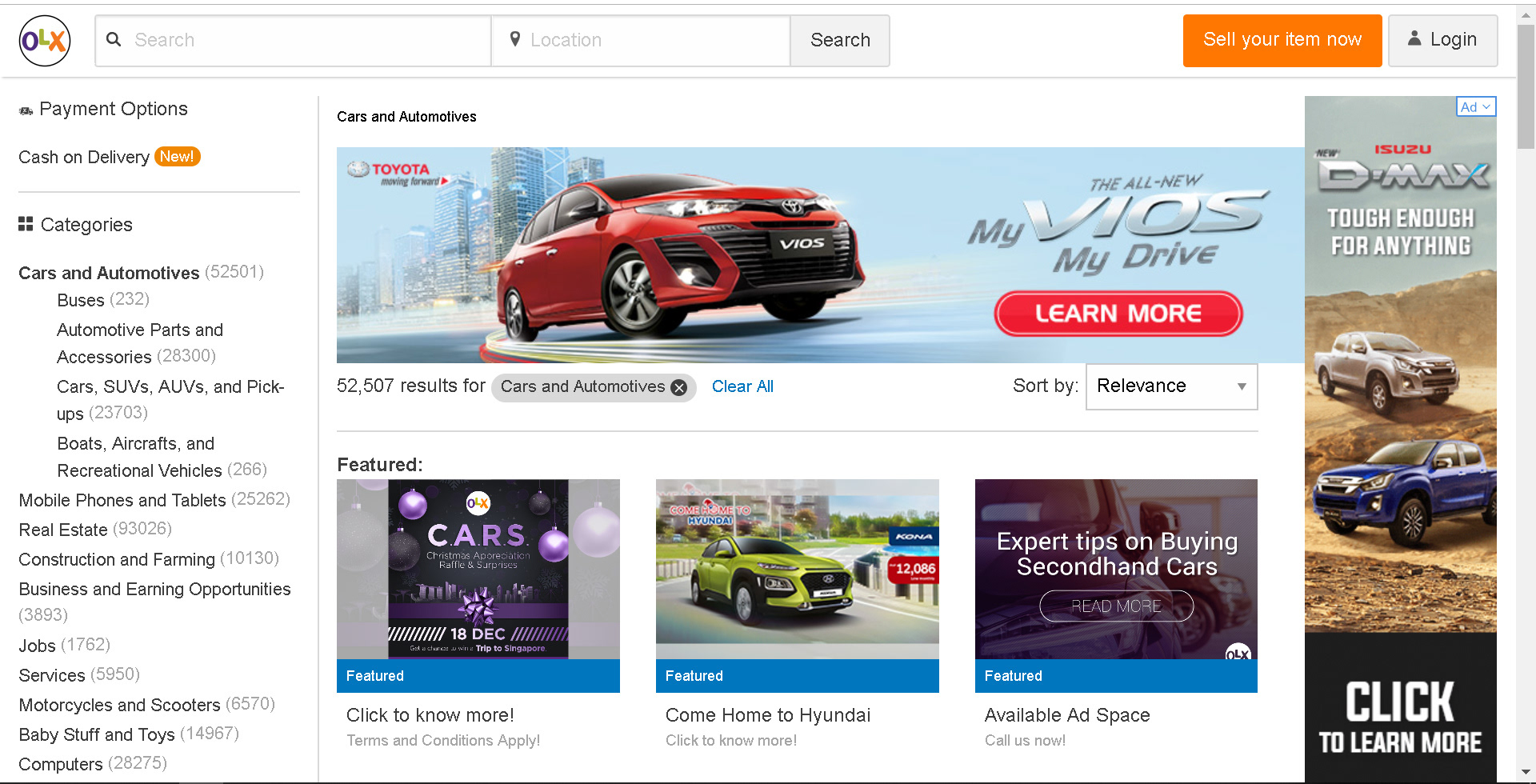Viewport: 1536px width, 784px height.
Task: Click the scrollbar down arrow
Action: pos(1526,774)
